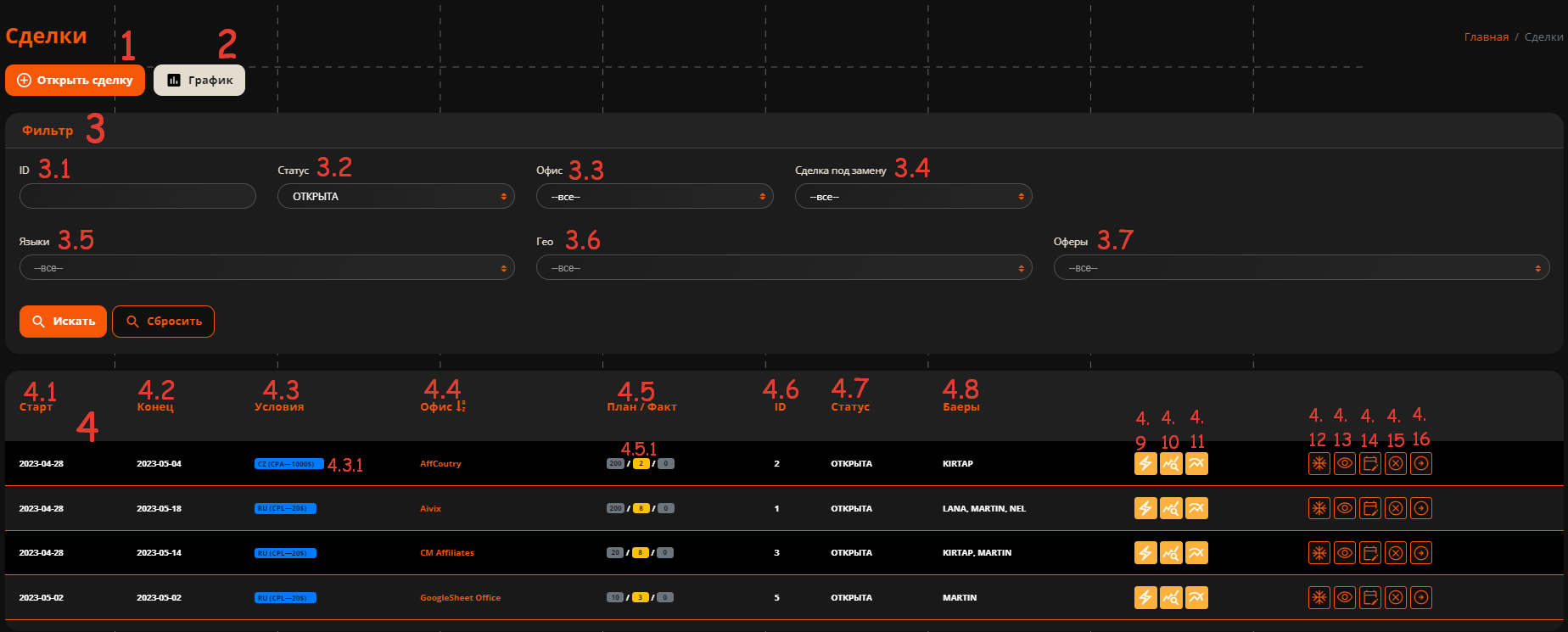Click lightning icon in Aivix row
Image resolution: width=1568 pixels, height=632 pixels.
[1145, 508]
